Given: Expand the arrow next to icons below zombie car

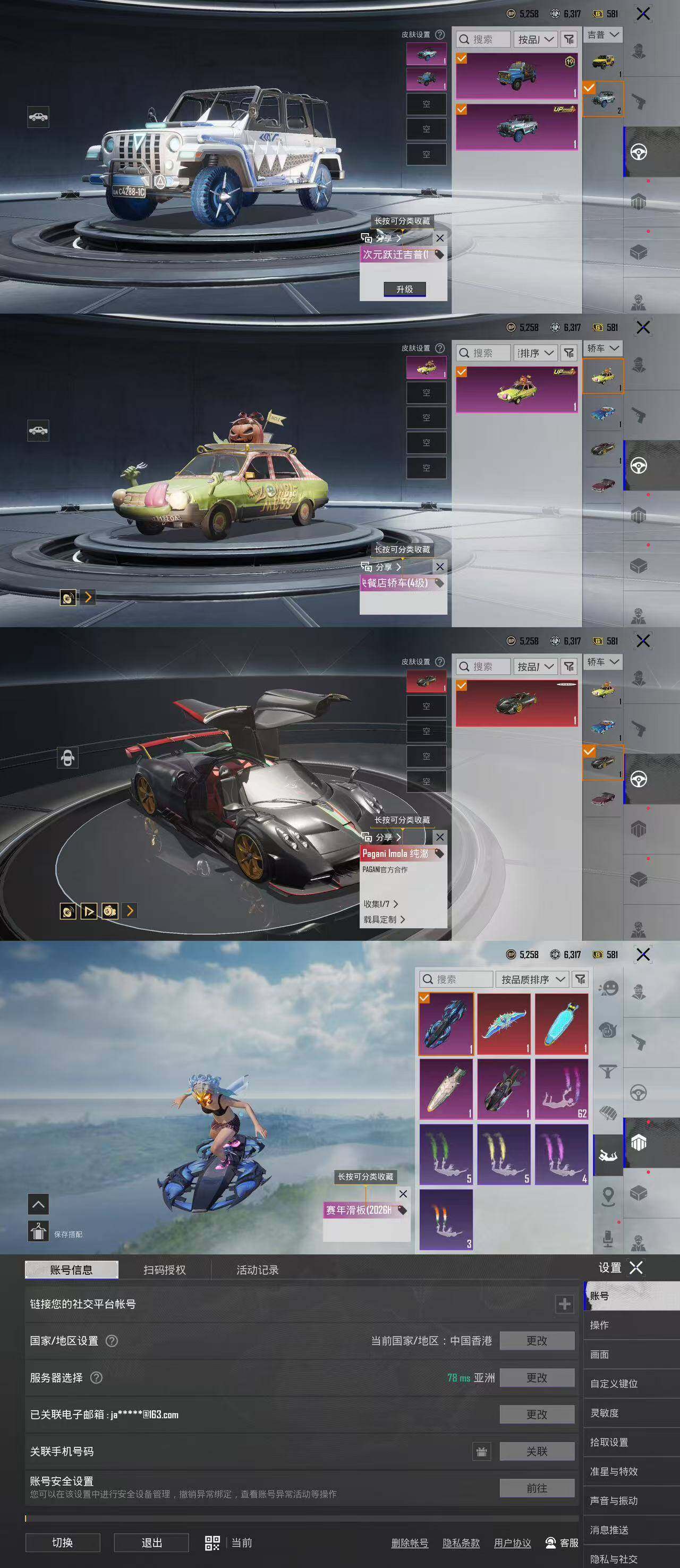Looking at the screenshot, I should point(88,597).
